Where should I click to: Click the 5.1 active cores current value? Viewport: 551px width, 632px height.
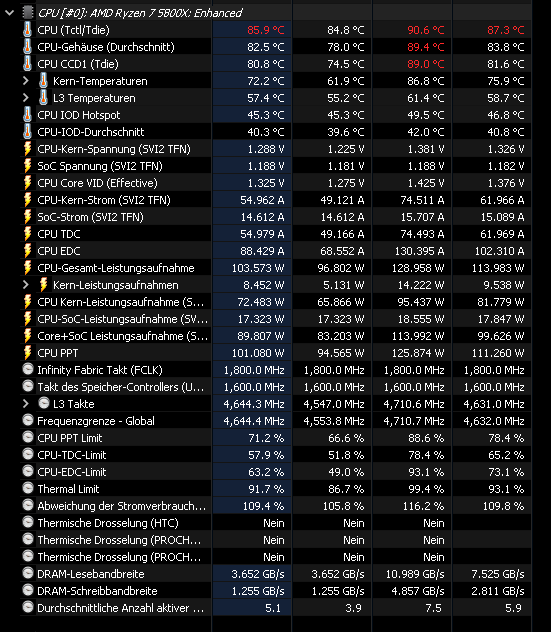[273, 608]
